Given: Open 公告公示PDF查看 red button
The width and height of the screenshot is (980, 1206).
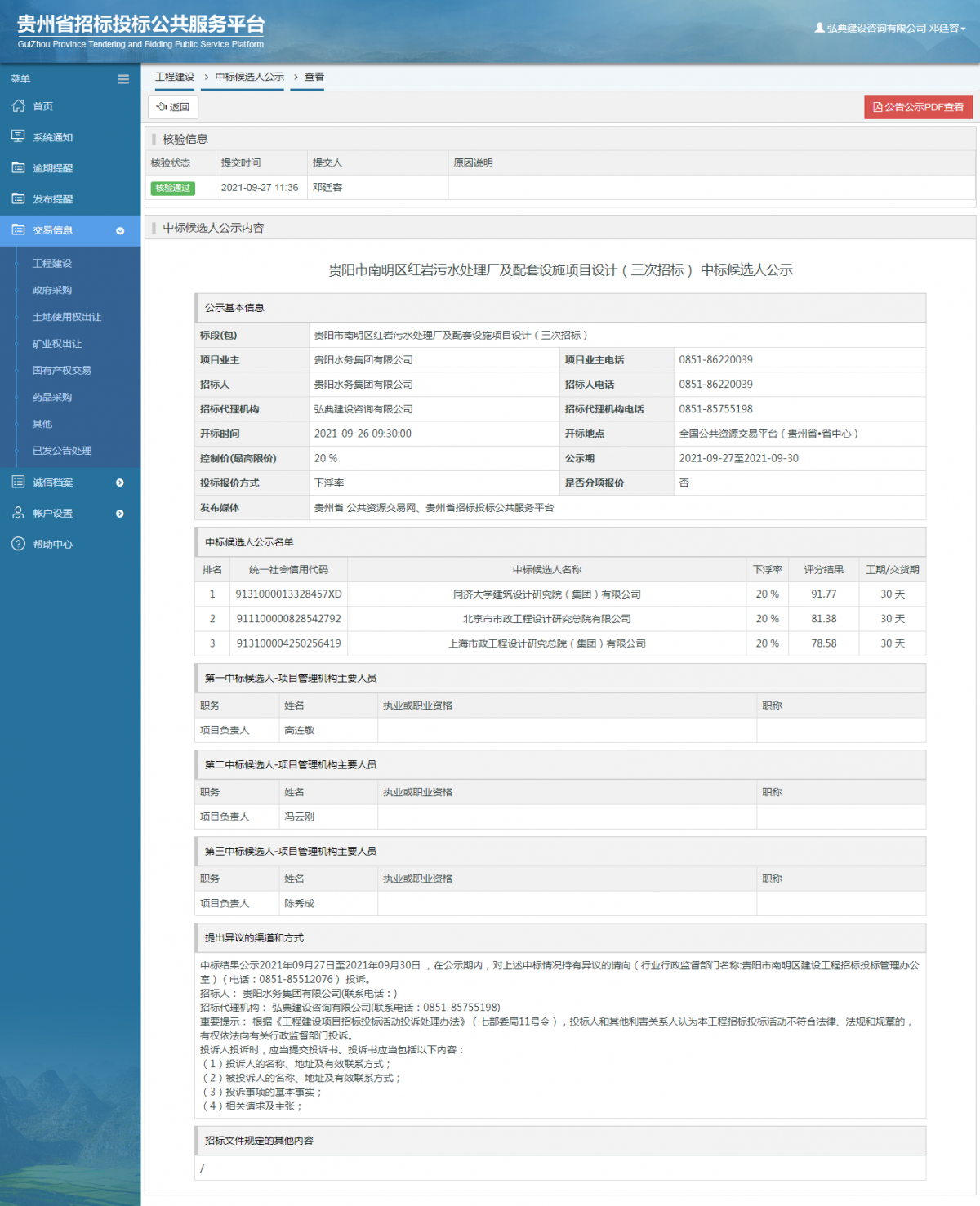Looking at the screenshot, I should (x=918, y=107).
